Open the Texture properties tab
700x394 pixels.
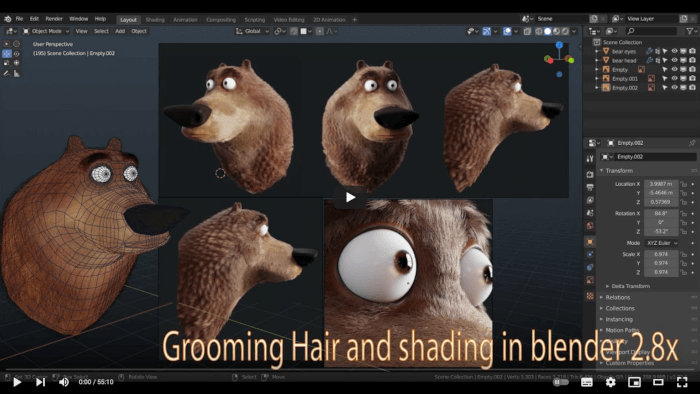[590, 296]
